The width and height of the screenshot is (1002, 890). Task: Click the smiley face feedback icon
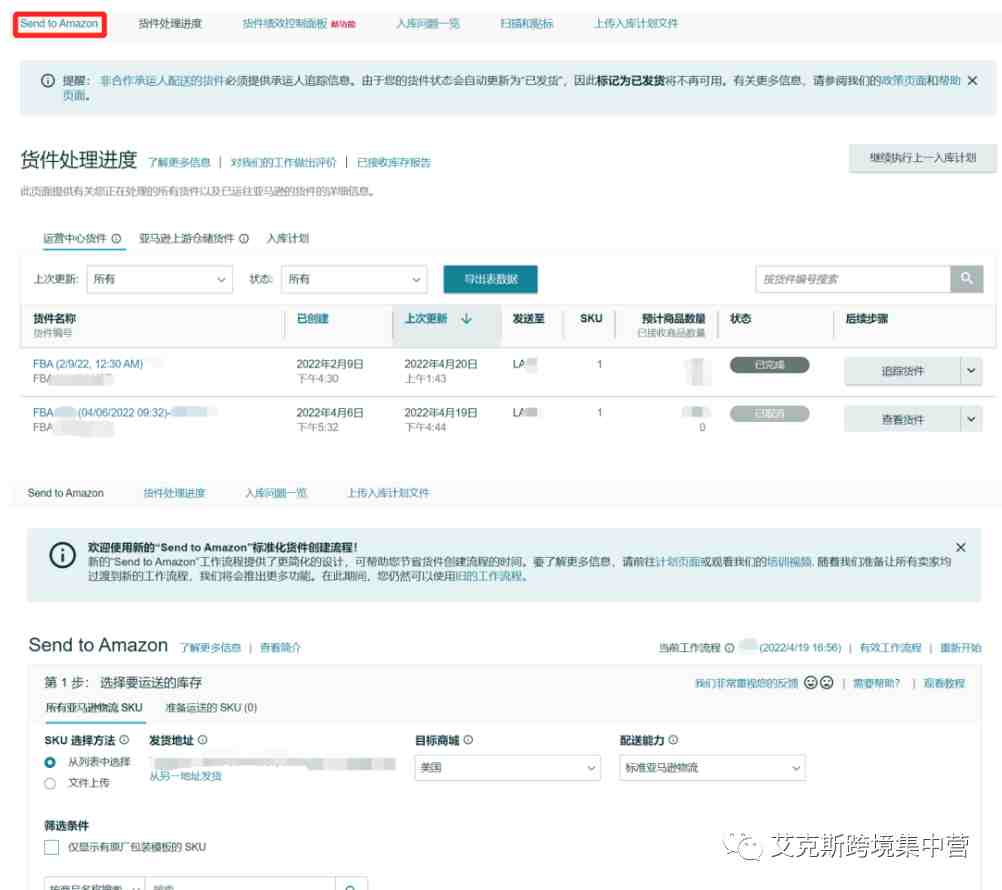(810, 682)
